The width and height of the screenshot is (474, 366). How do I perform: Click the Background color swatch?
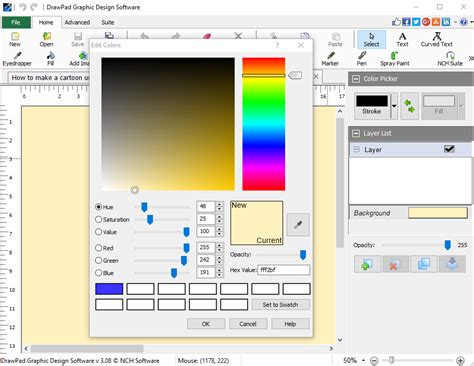pyautogui.click(x=438, y=213)
